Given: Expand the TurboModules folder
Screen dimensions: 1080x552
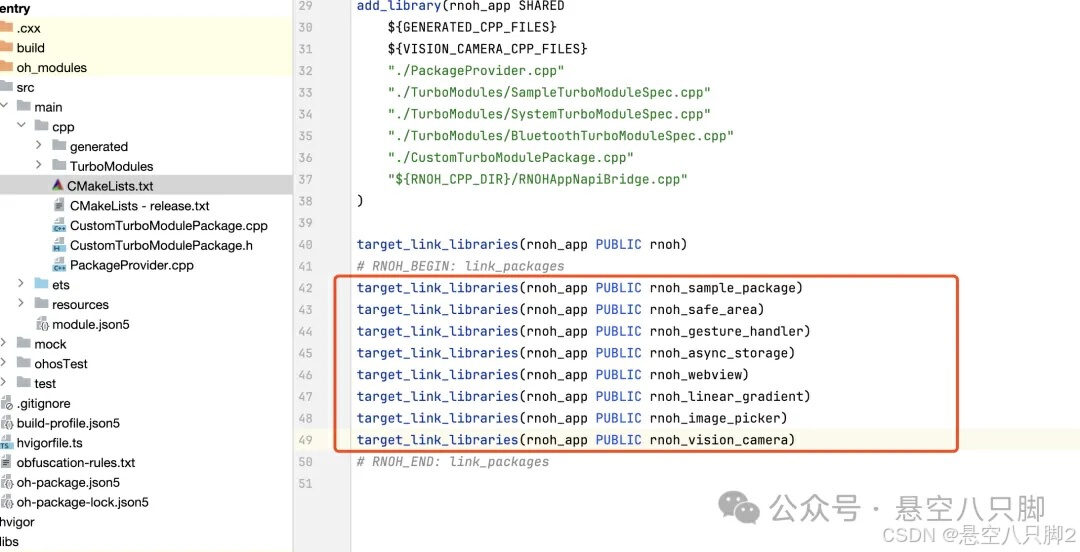Looking at the screenshot, I should 39,165.
